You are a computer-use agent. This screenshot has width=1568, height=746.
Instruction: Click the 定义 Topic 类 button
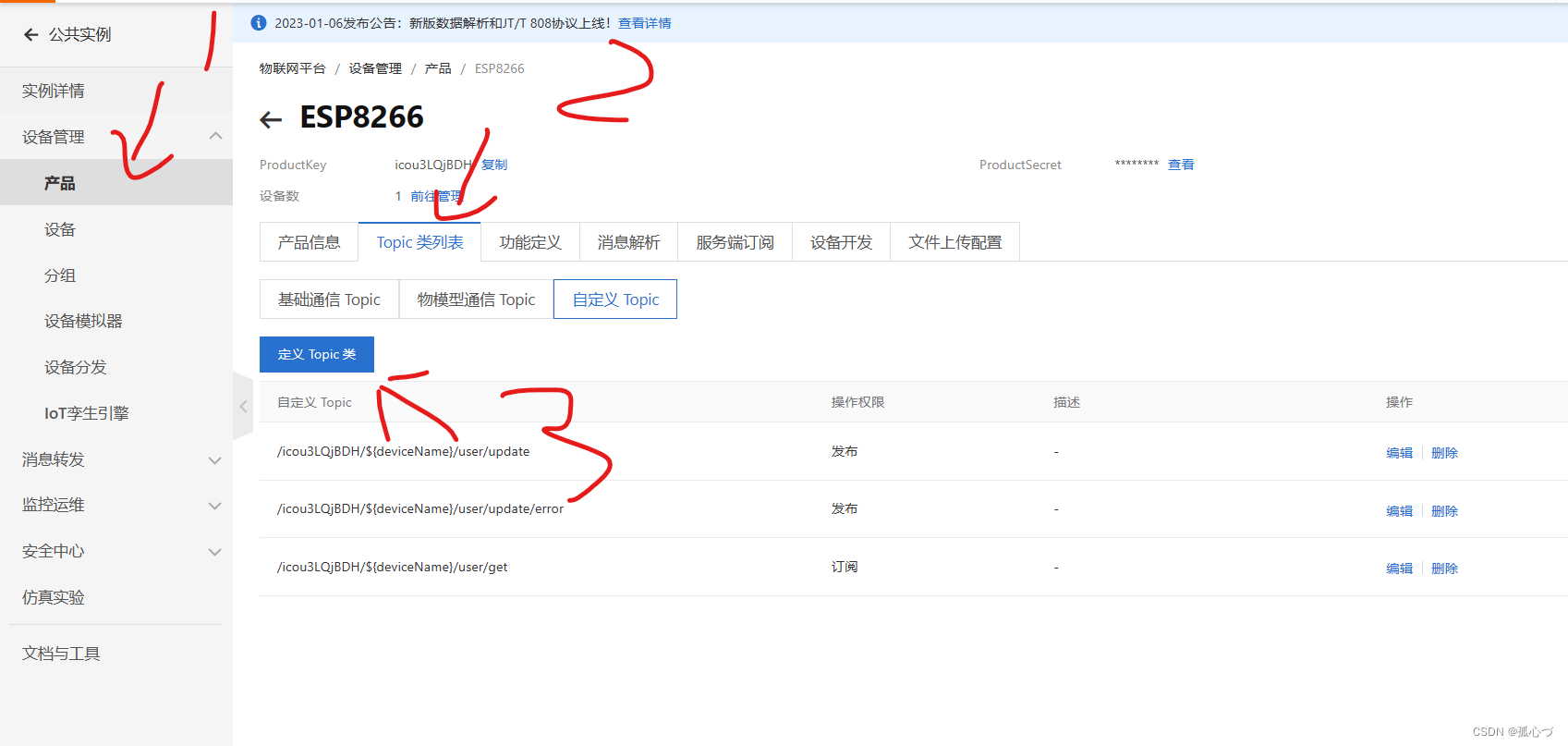coord(317,354)
